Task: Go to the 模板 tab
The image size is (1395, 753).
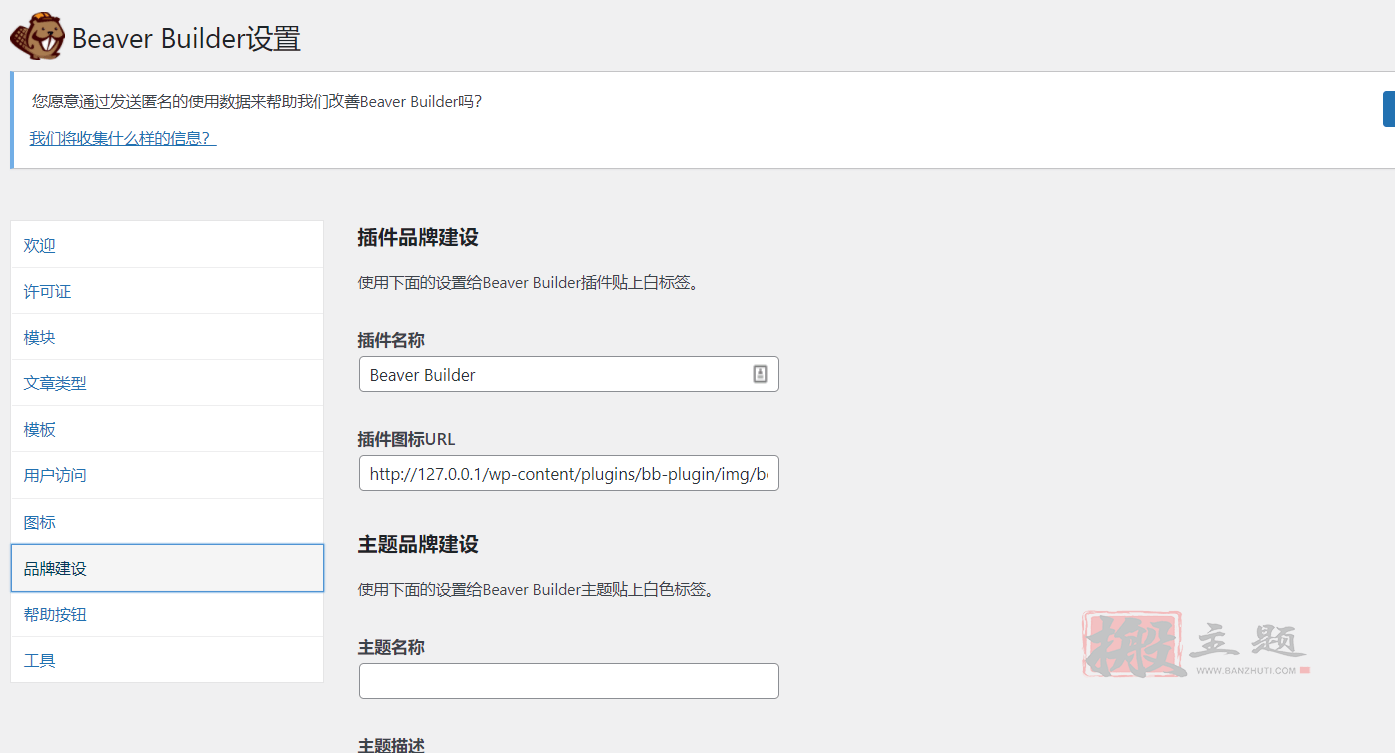Action: pyautogui.click(x=167, y=429)
